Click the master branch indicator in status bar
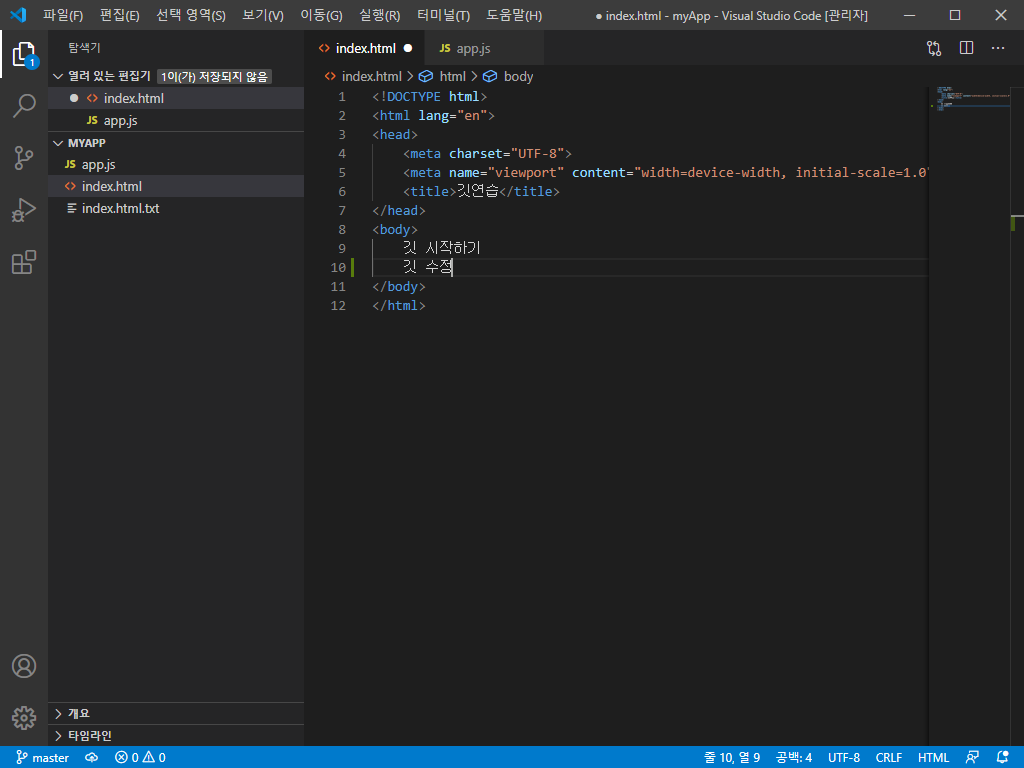 point(42,758)
